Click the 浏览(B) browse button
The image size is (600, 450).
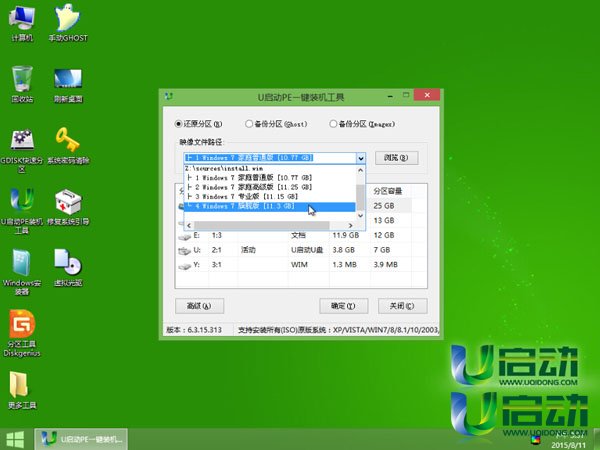coord(396,158)
